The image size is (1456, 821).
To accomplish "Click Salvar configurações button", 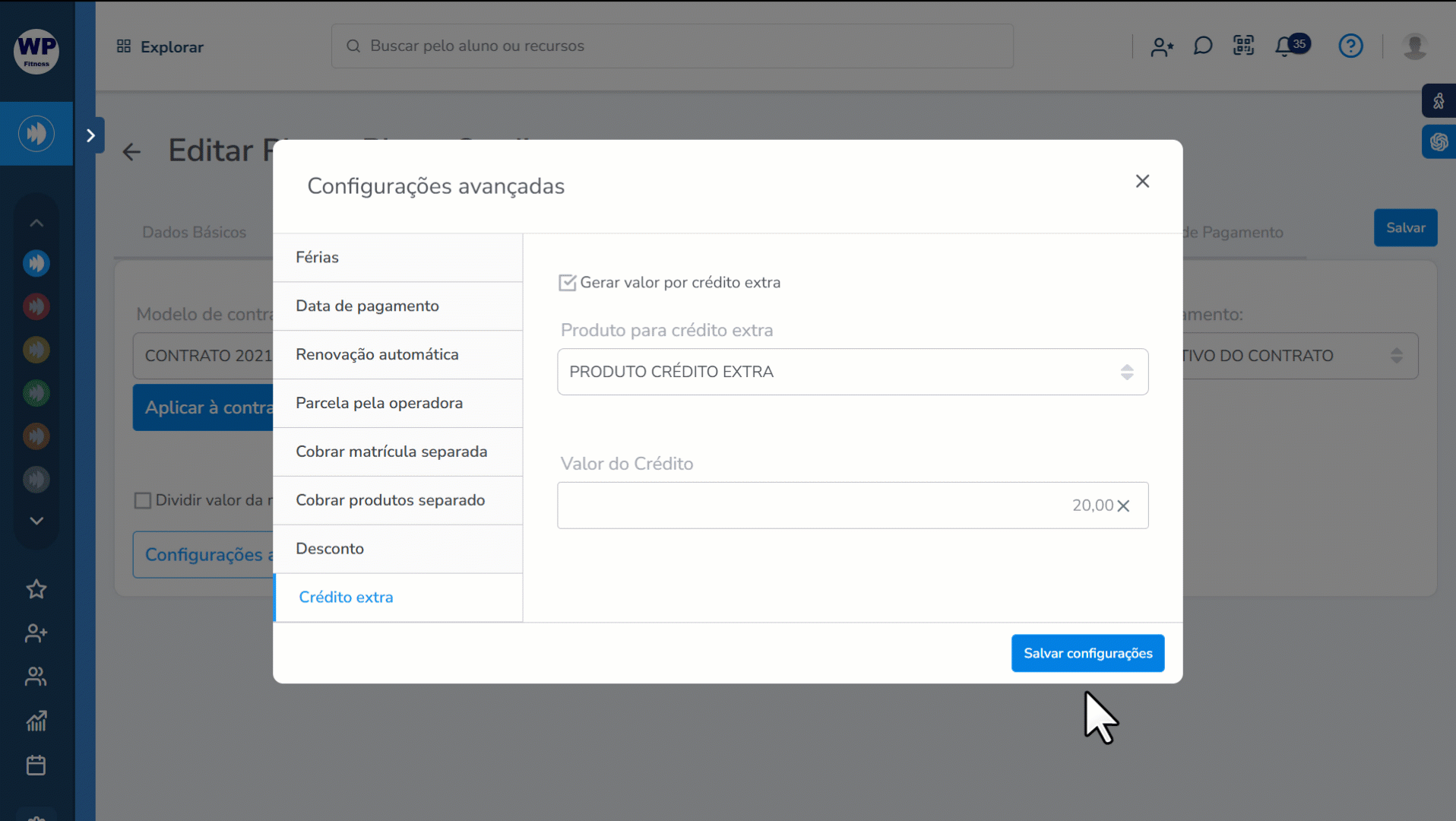I will click(1087, 653).
